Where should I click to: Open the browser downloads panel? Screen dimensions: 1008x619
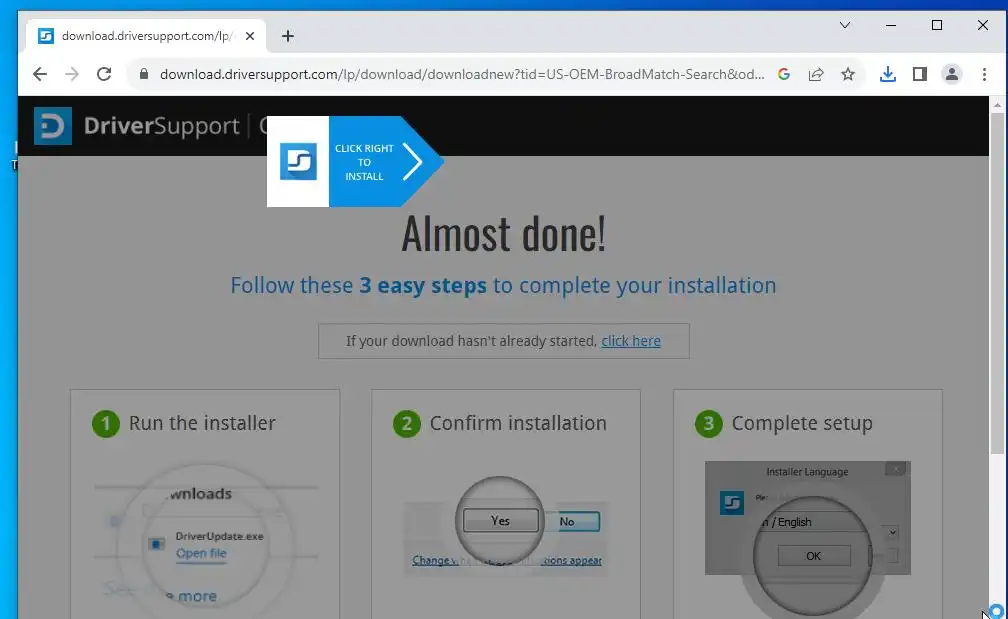888,74
